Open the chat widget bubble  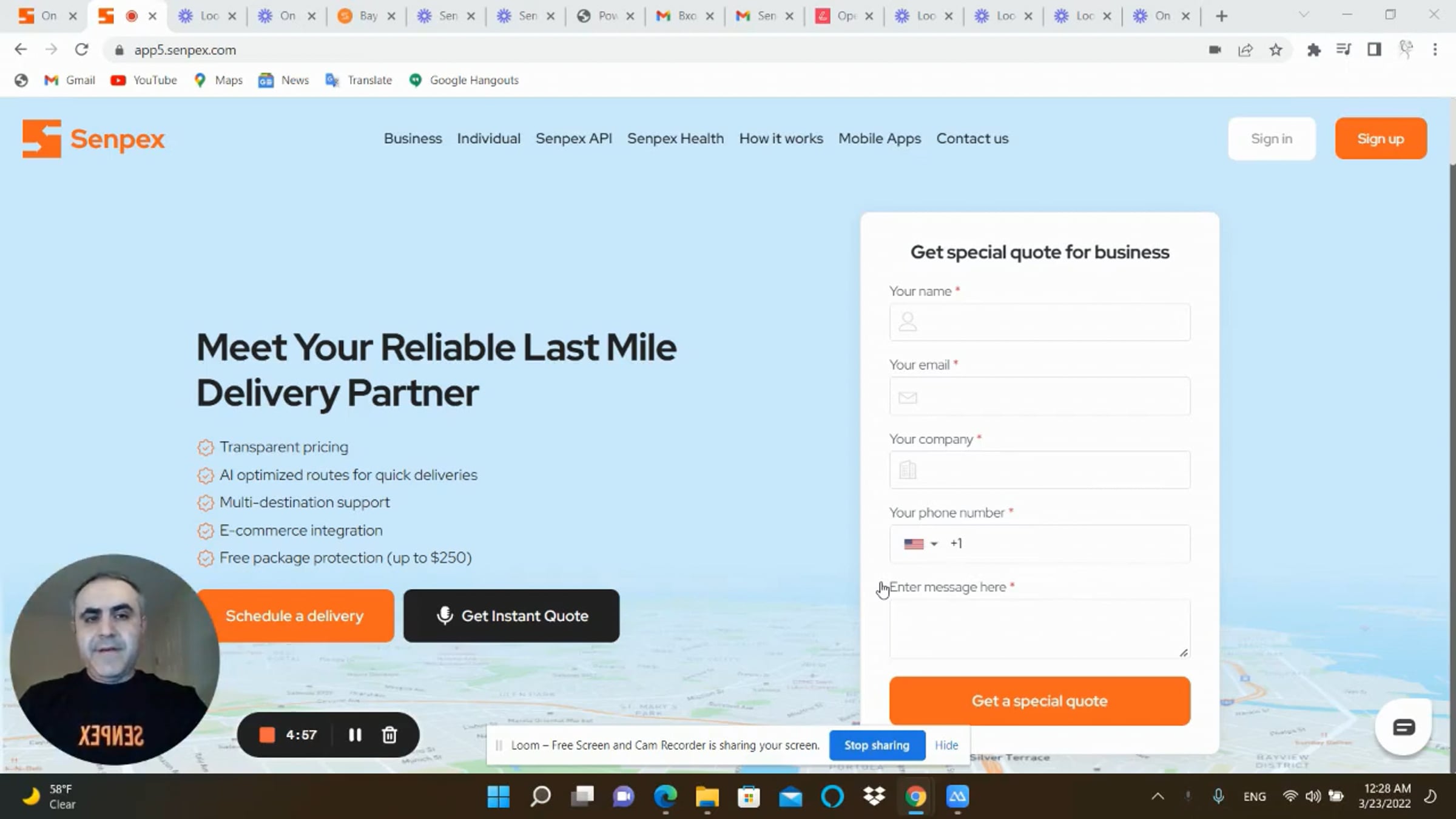click(1403, 727)
